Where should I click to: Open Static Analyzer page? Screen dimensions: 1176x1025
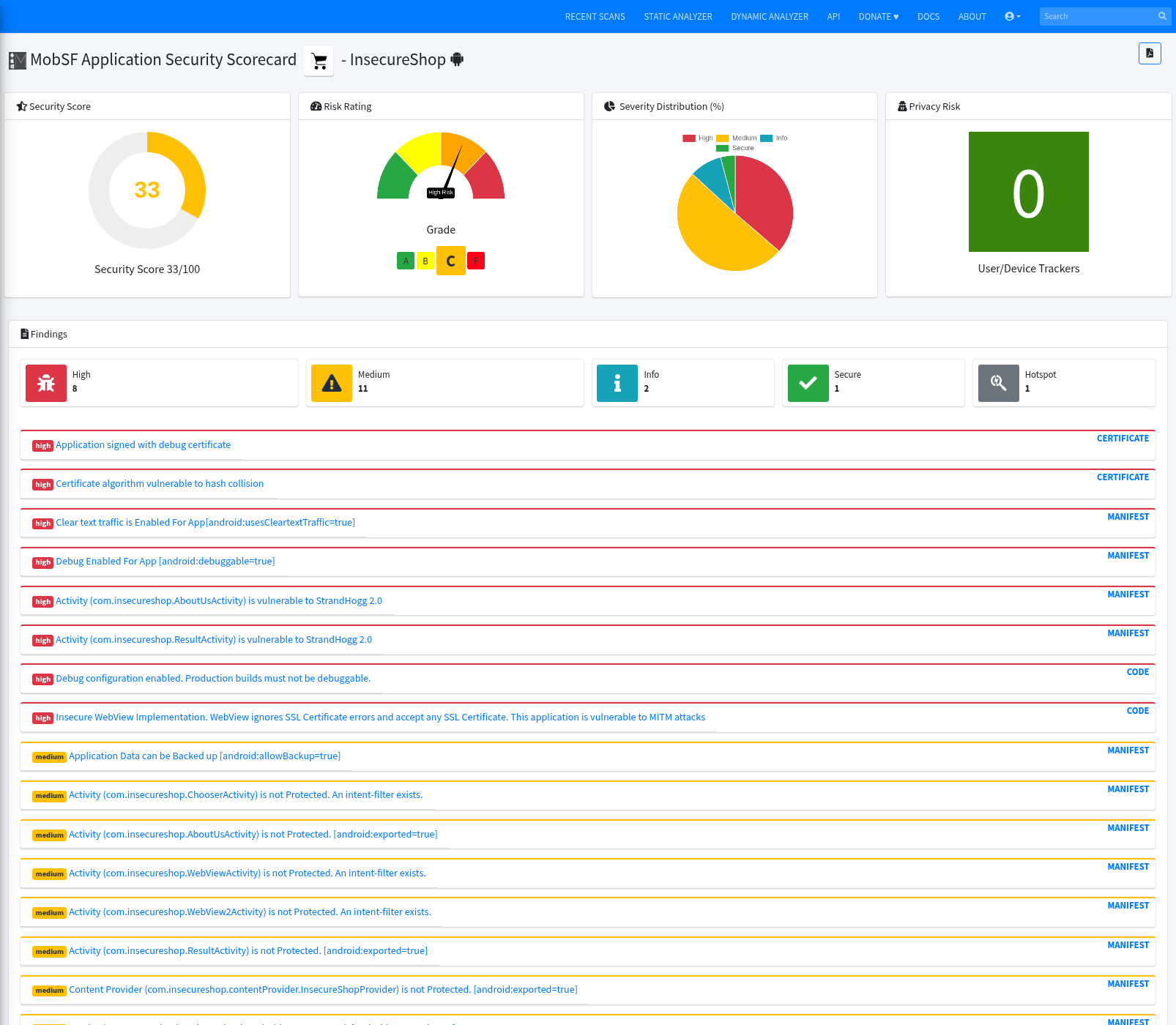678,16
